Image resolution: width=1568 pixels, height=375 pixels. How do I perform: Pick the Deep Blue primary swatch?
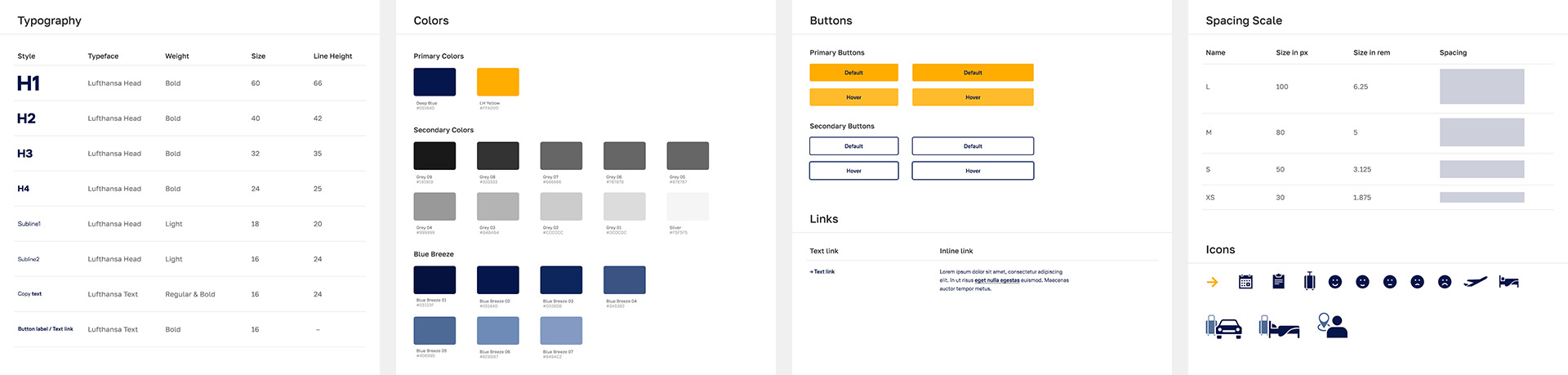434,82
